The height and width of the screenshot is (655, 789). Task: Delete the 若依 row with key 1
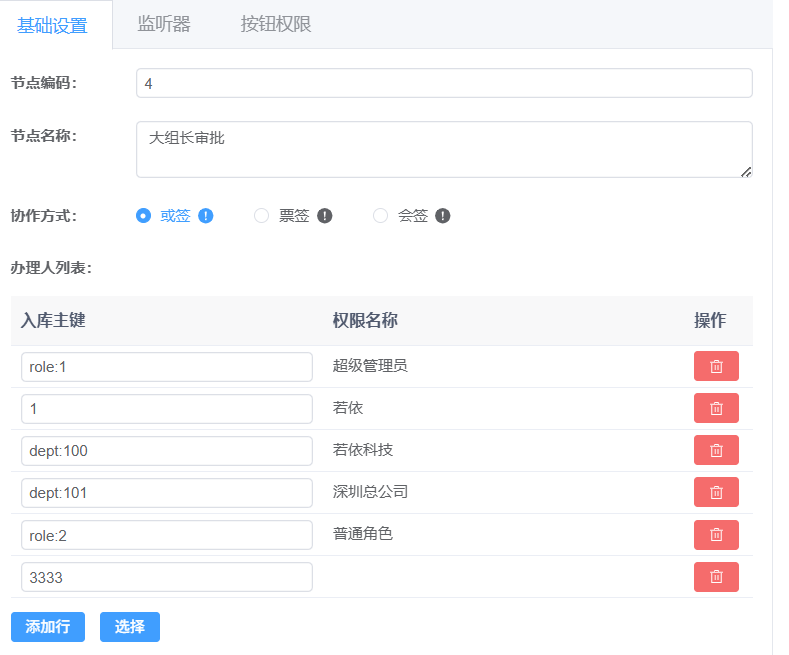tap(716, 408)
